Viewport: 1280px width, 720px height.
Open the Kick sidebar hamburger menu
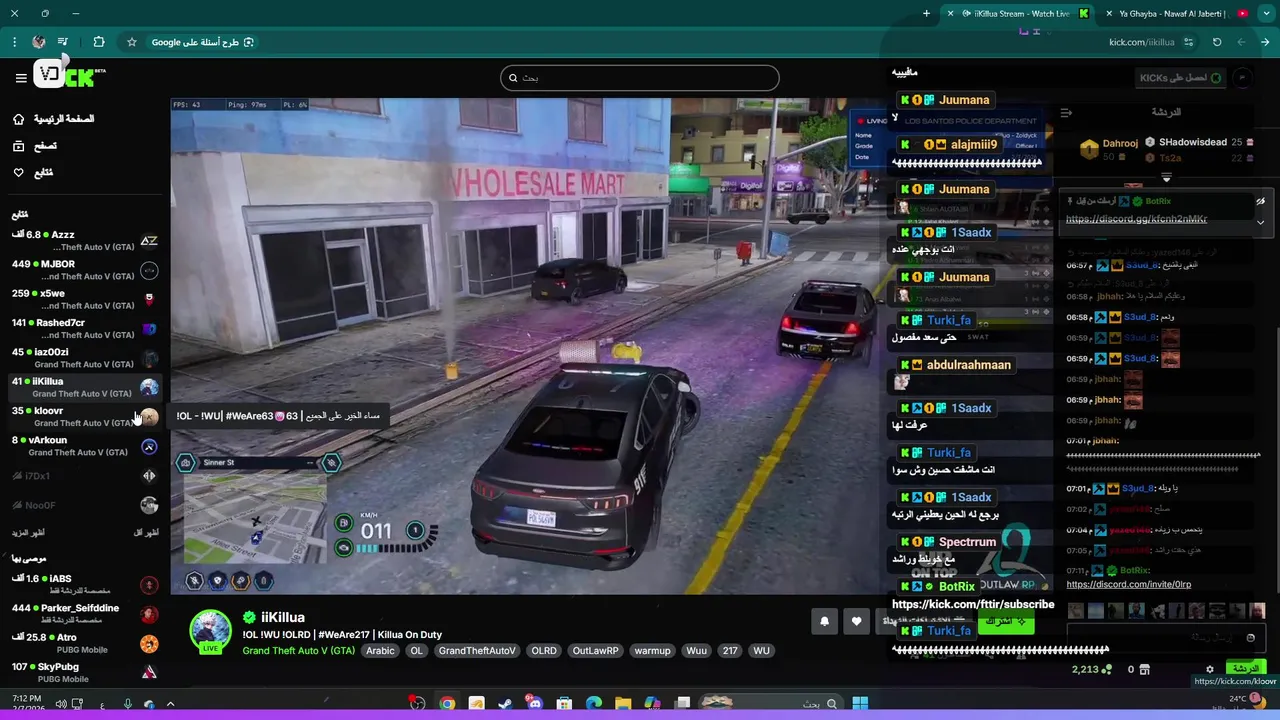pyautogui.click(x=20, y=78)
